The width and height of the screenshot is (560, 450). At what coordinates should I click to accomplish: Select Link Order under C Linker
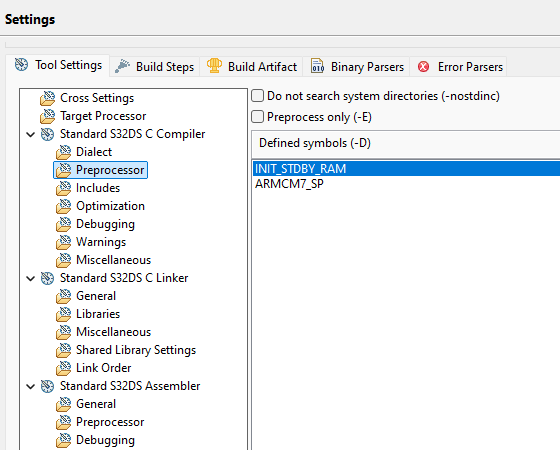click(x=104, y=368)
